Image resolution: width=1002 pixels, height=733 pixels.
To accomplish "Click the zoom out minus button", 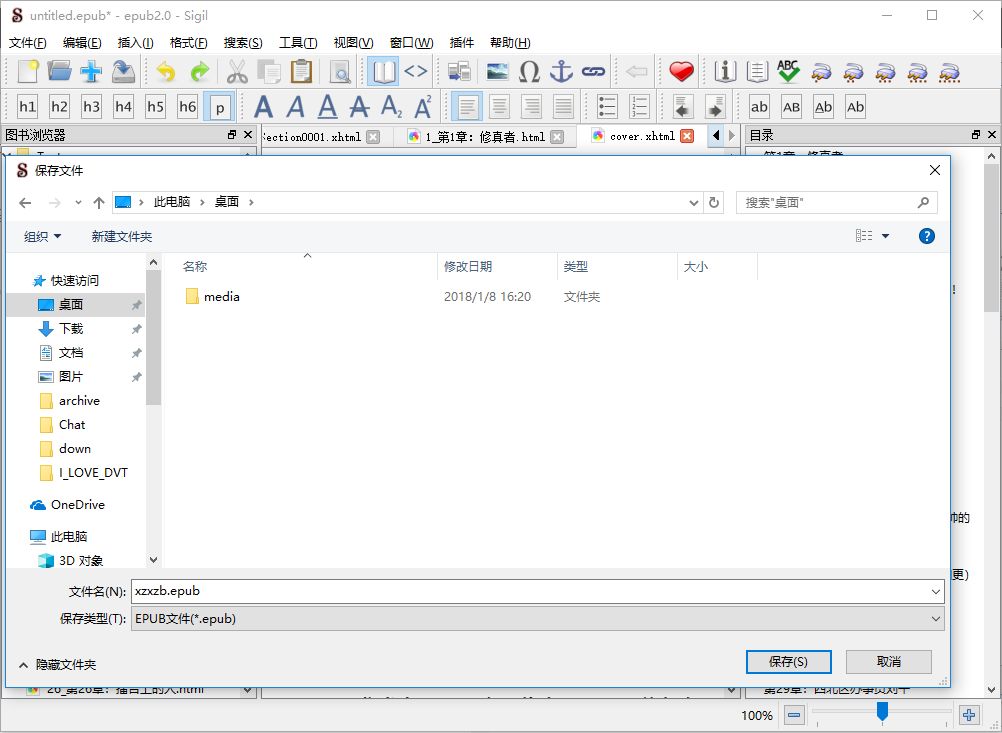I will coord(794,715).
